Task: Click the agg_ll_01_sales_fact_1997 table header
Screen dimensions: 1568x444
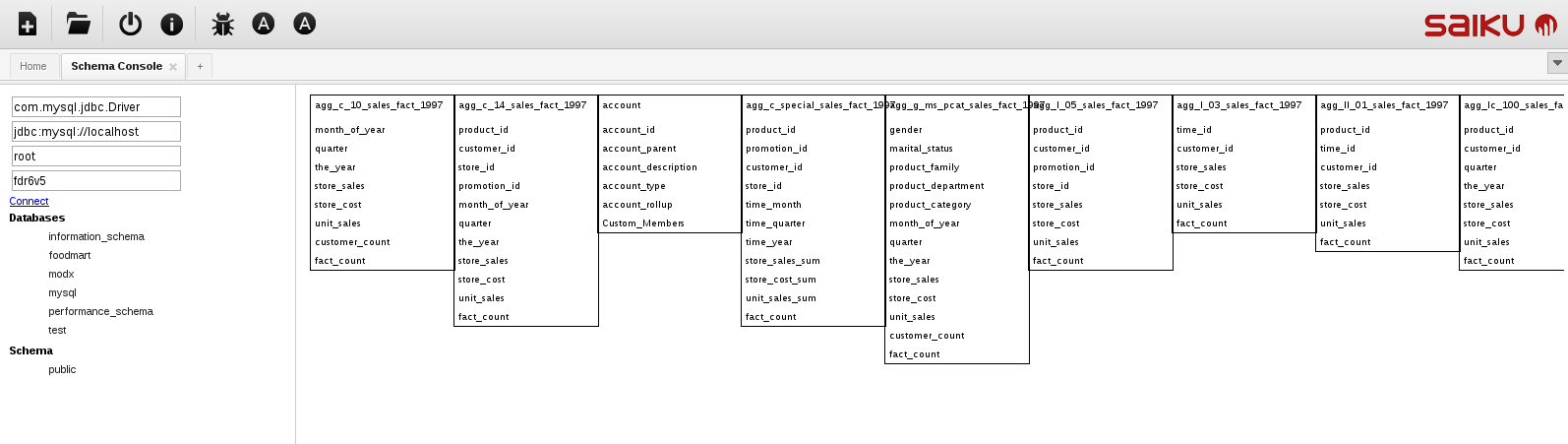Action: coord(1384,104)
